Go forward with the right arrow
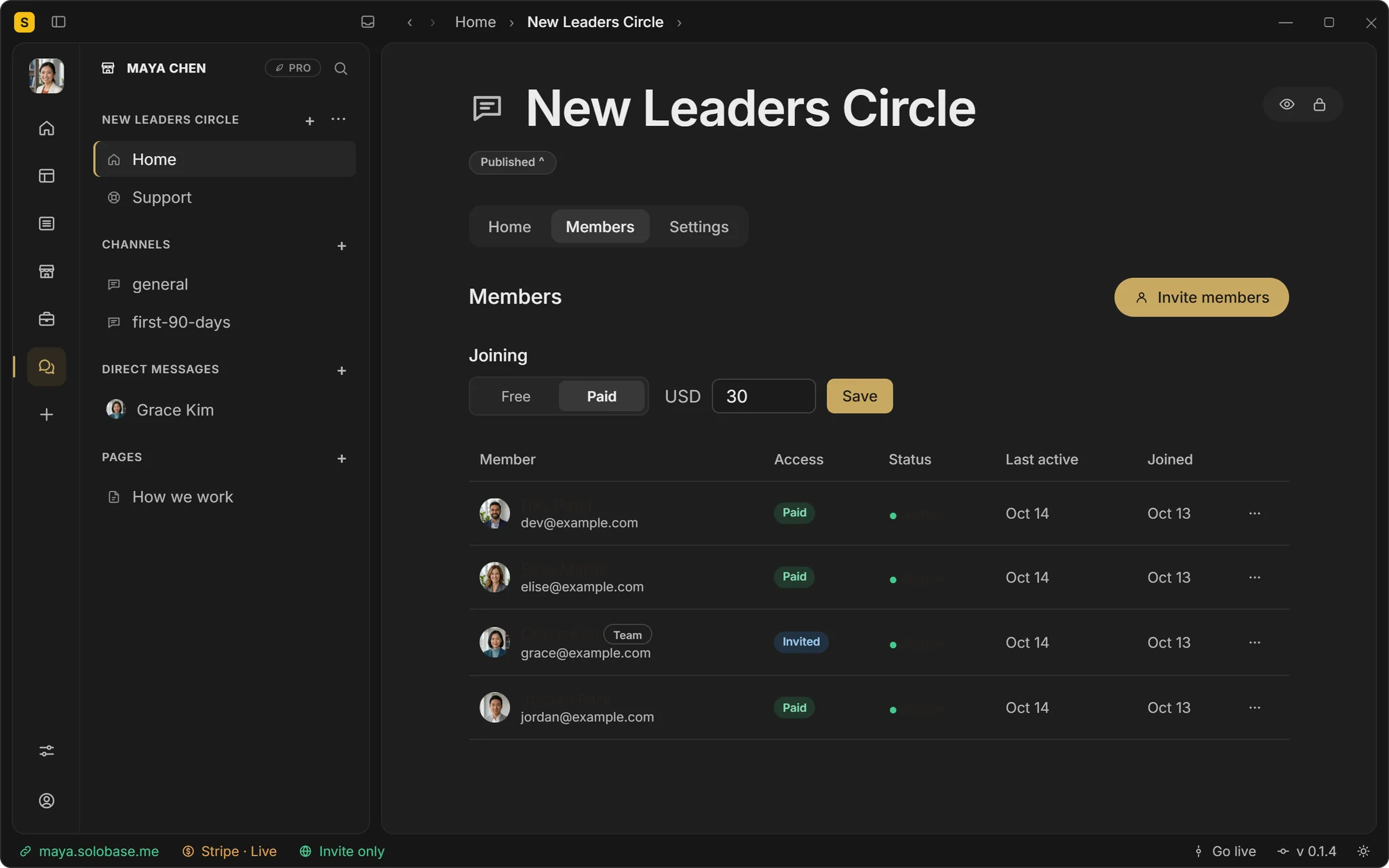Viewport: 1389px width, 868px height. tap(432, 22)
